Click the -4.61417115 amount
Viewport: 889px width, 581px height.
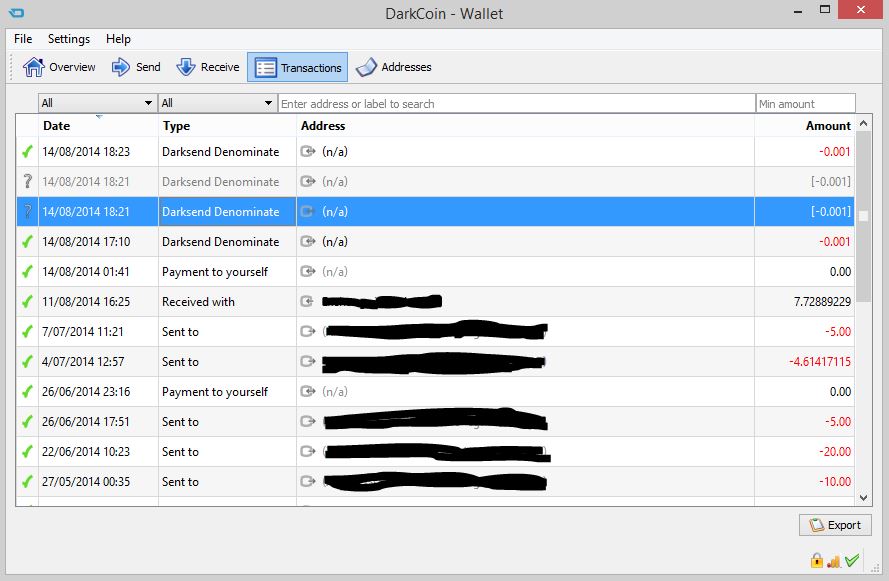pos(820,362)
